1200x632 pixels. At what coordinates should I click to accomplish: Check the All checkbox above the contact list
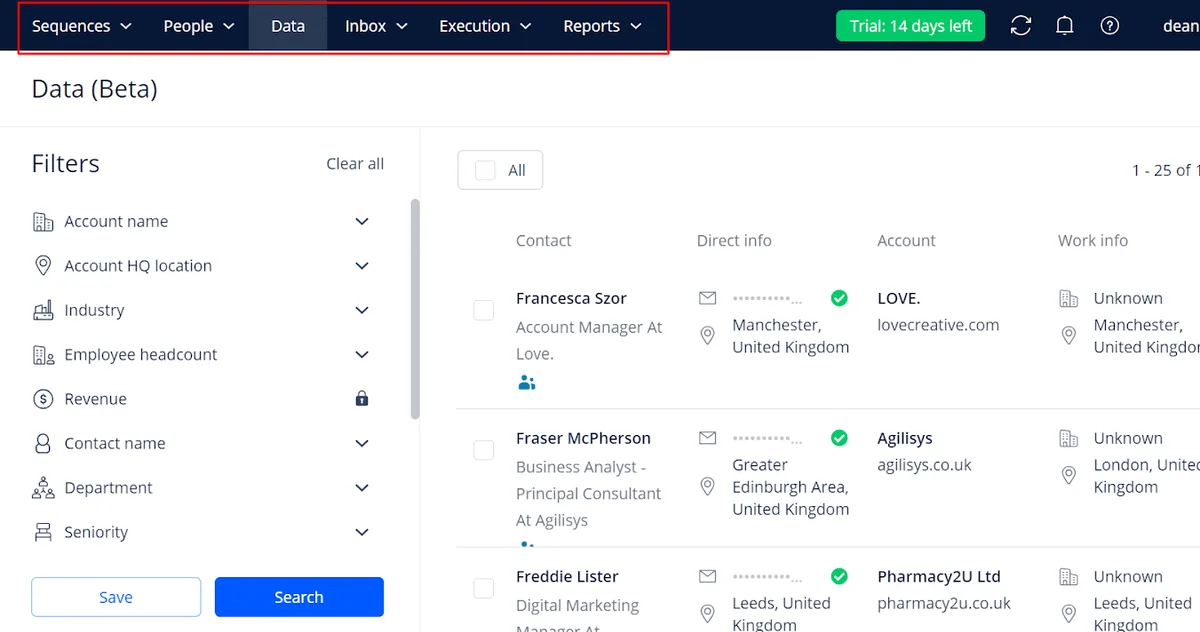[x=486, y=169]
